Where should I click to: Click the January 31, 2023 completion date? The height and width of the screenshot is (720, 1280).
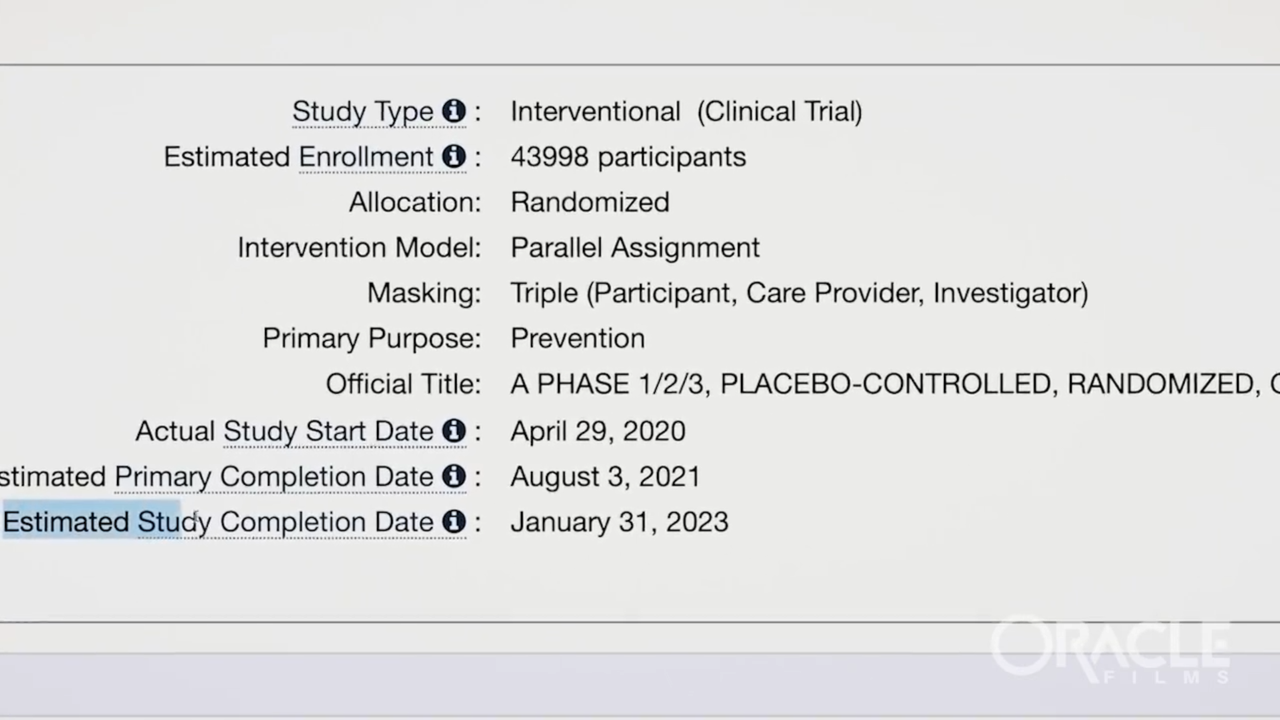619,522
